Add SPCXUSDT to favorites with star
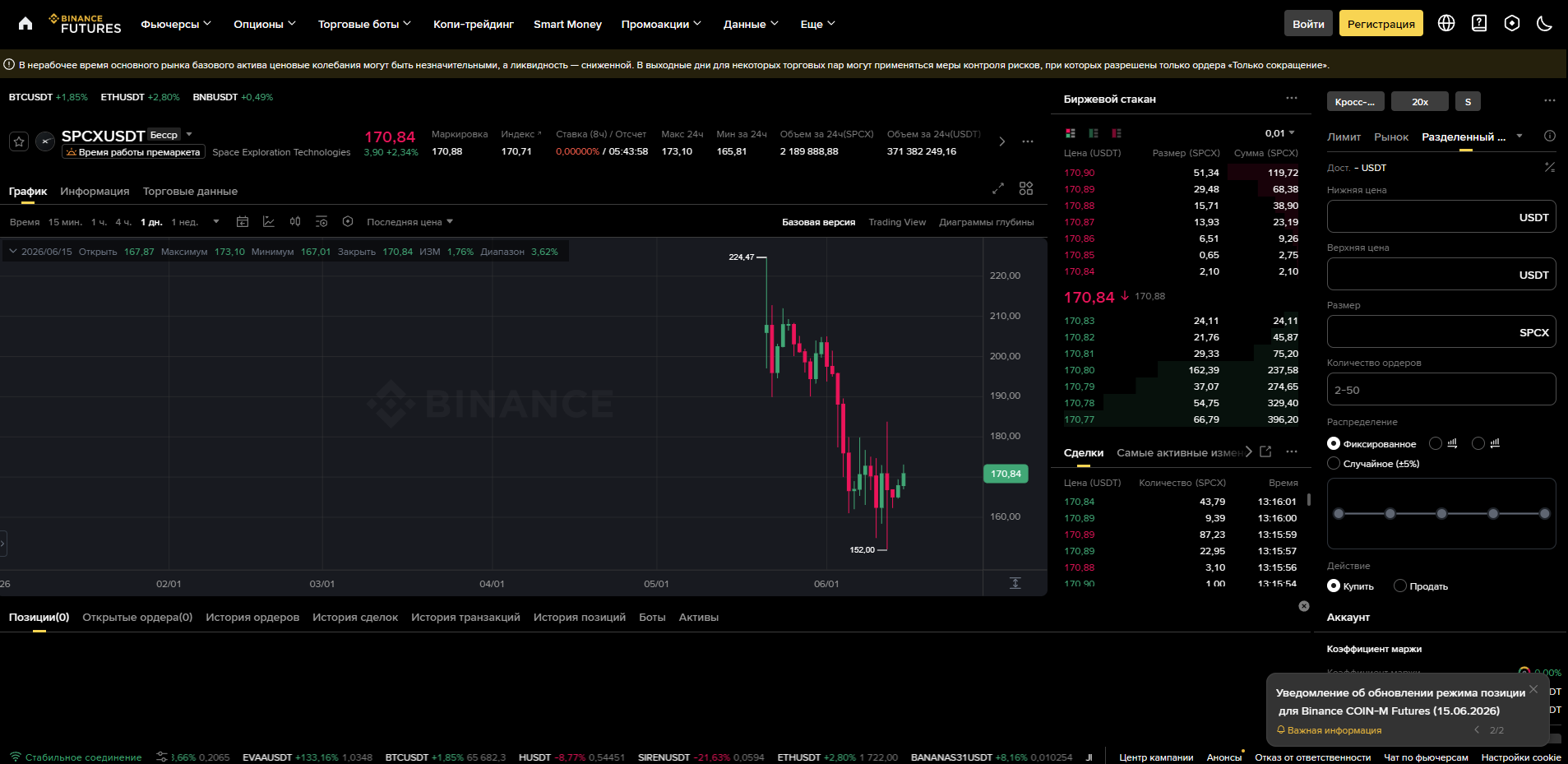Viewport: 1568px width, 764px height. [x=20, y=141]
